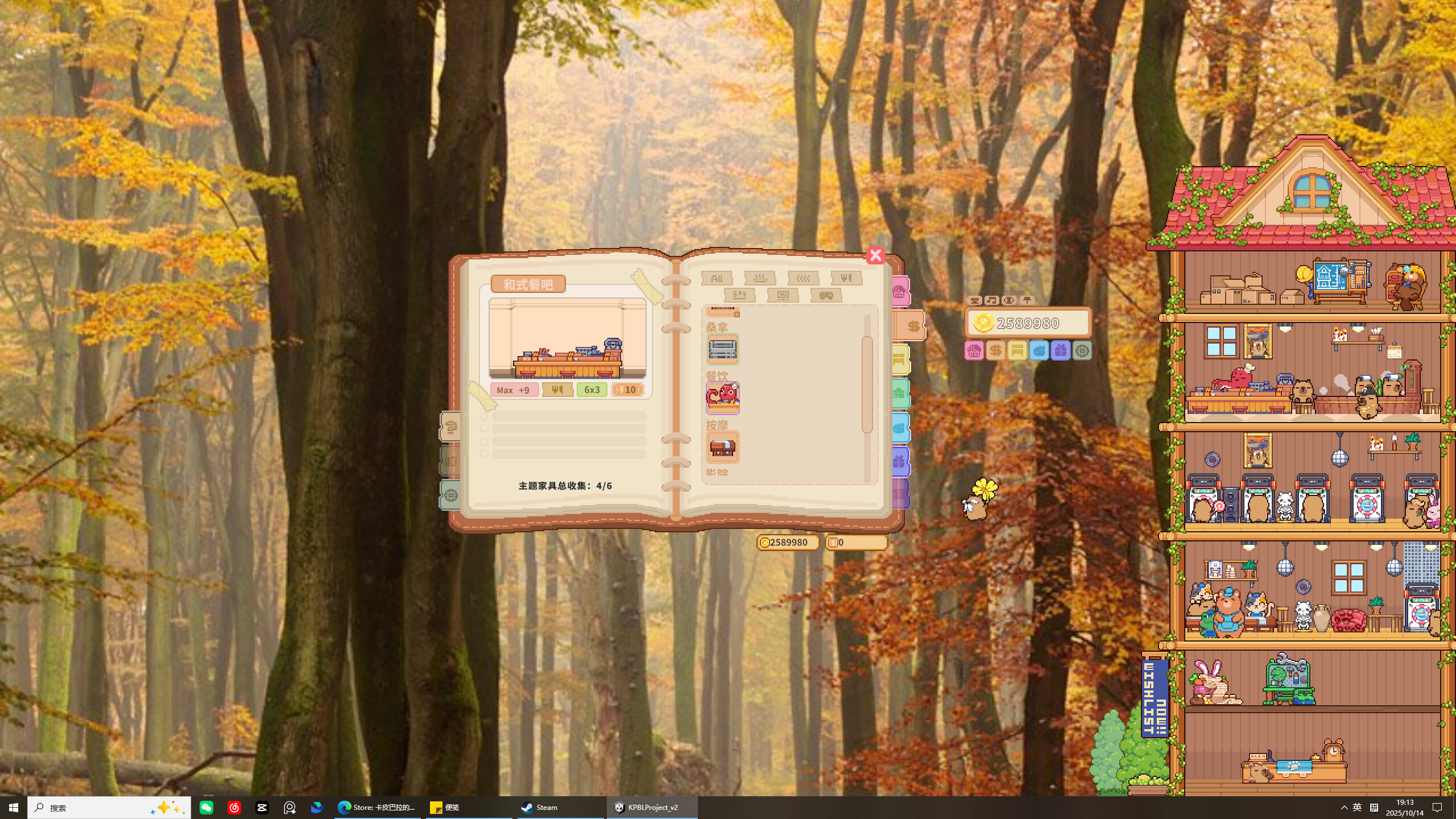The image size is (1456, 819).
Task: Open the purple gift rewards button
Action: click(1061, 351)
